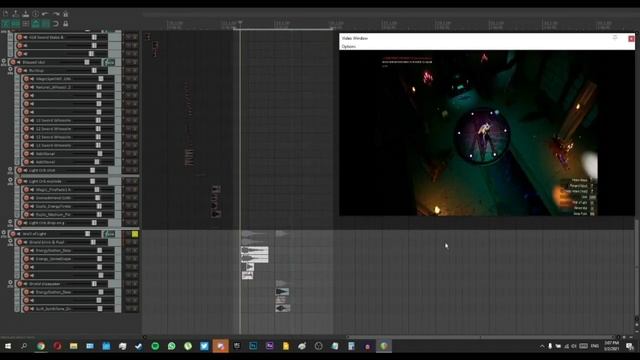The height and width of the screenshot is (360, 640).
Task: Open Project settings from the toolbar
Action: coord(36,14)
